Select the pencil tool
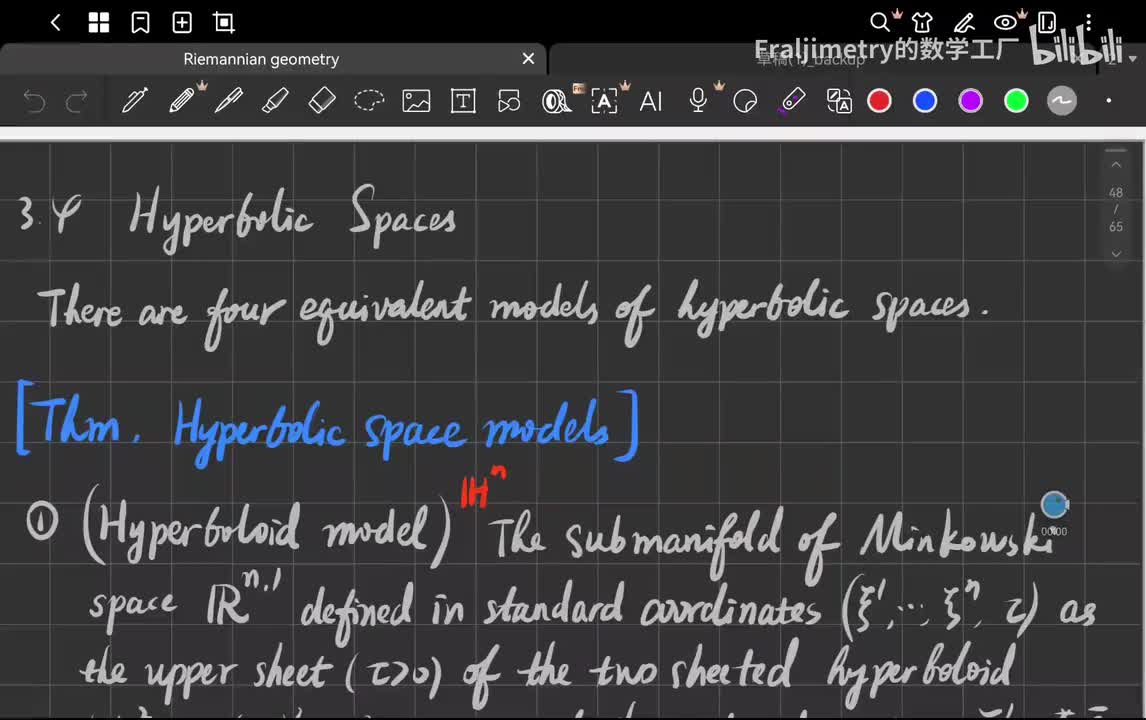 (181, 101)
